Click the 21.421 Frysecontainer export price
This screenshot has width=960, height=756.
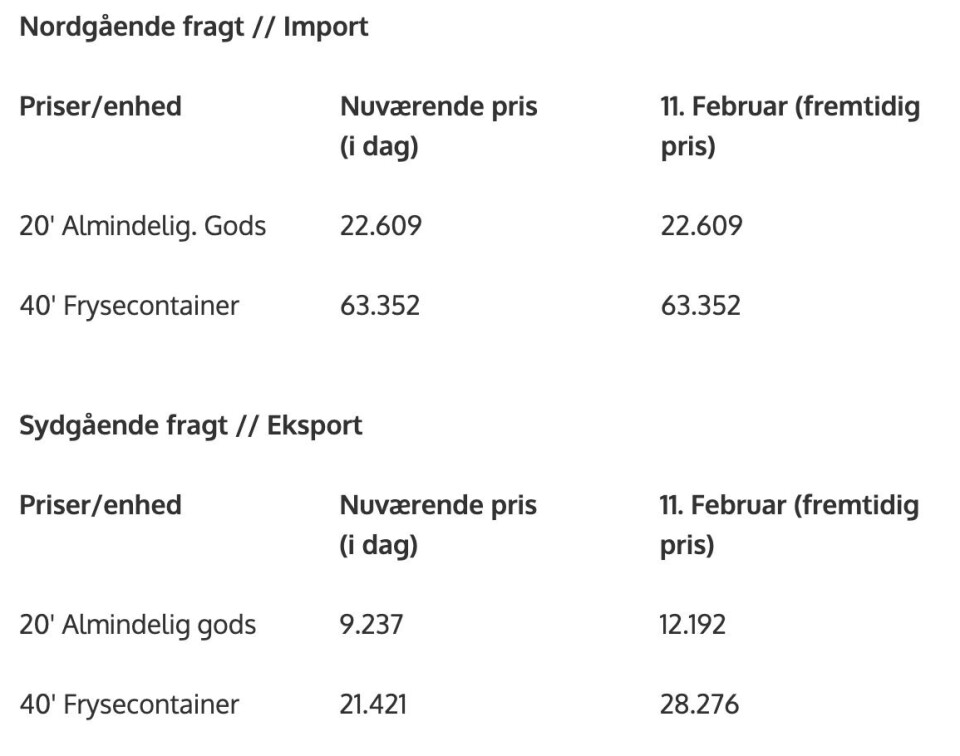pyautogui.click(x=373, y=704)
